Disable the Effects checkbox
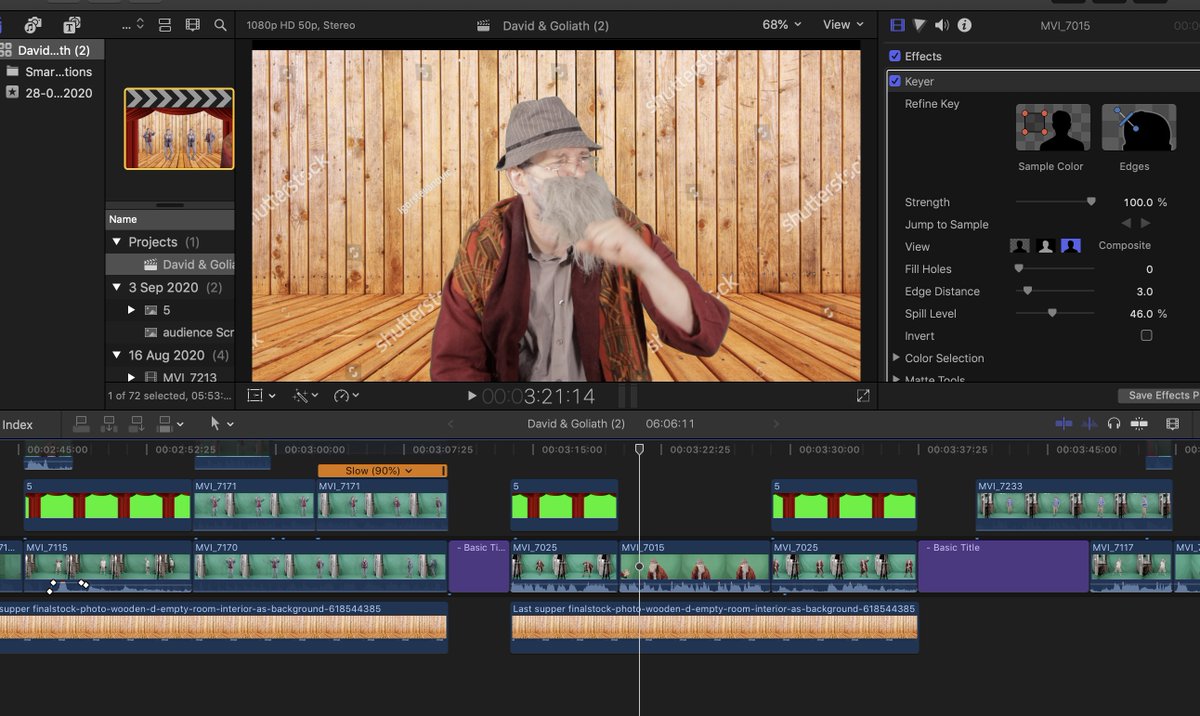The image size is (1200, 716). click(x=895, y=56)
